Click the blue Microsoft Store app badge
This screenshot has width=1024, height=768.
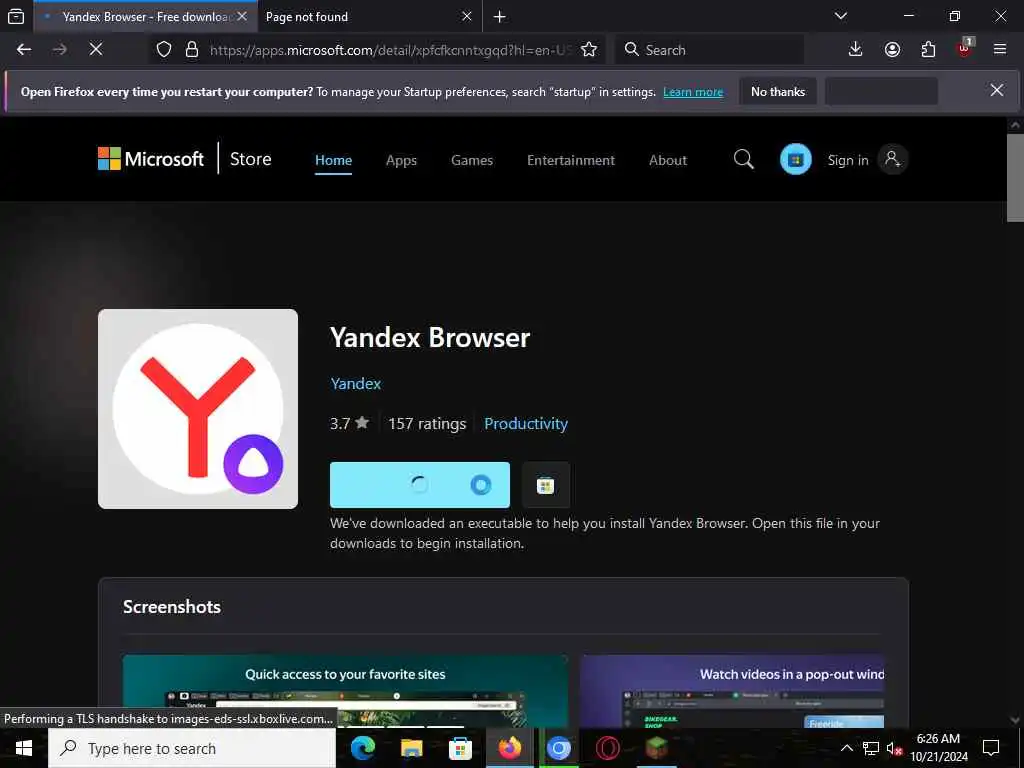[795, 159]
